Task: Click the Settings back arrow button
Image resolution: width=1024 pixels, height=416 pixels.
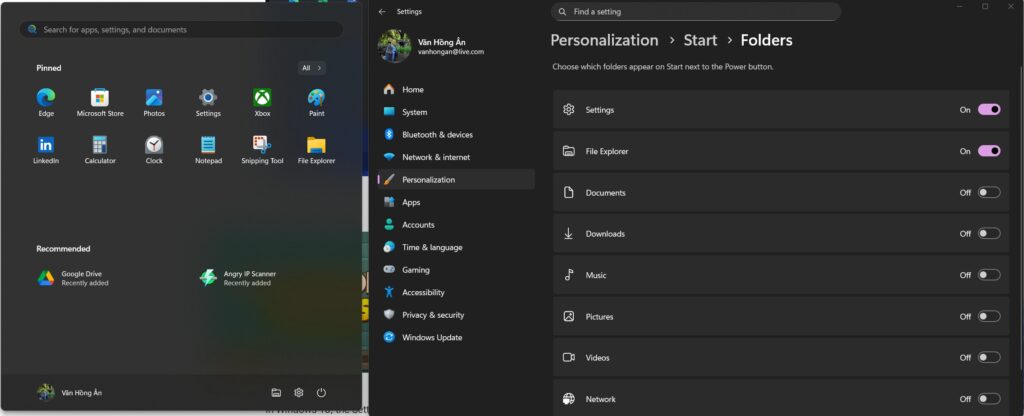Action: [x=382, y=12]
